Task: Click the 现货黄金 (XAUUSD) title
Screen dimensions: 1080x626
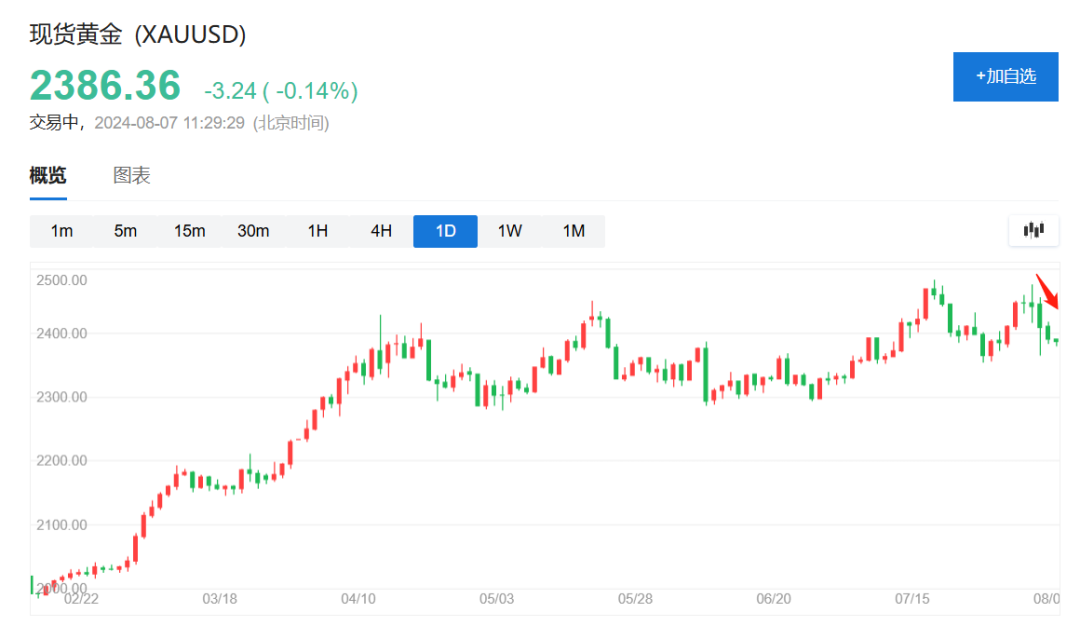Action: 138,35
